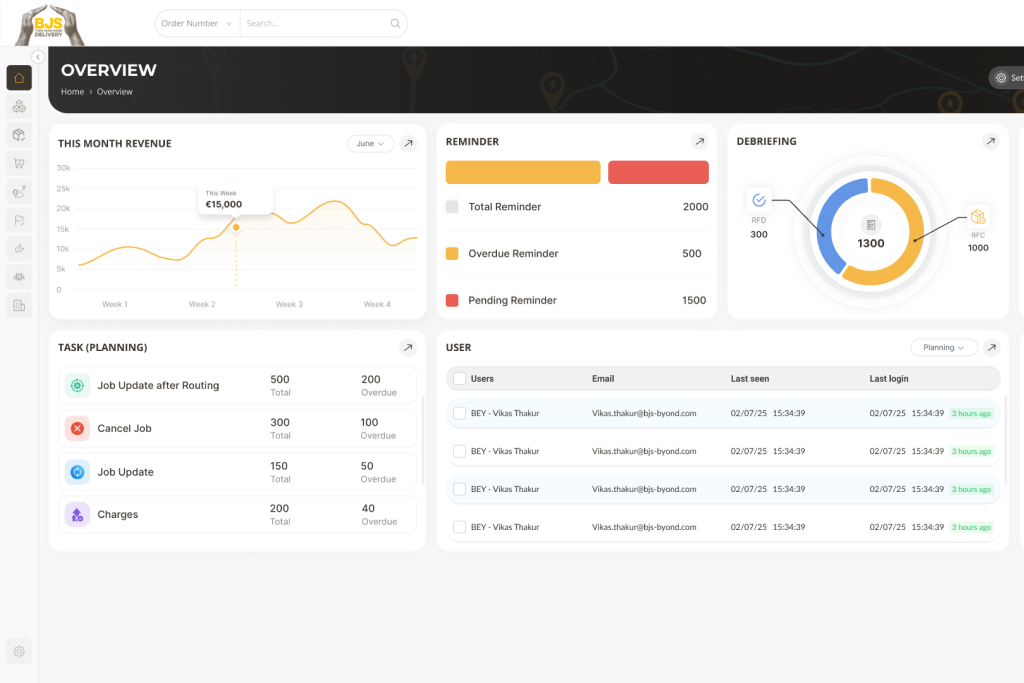Expand the Reminder card with arrow icon
1024x683 pixels.
click(x=700, y=142)
